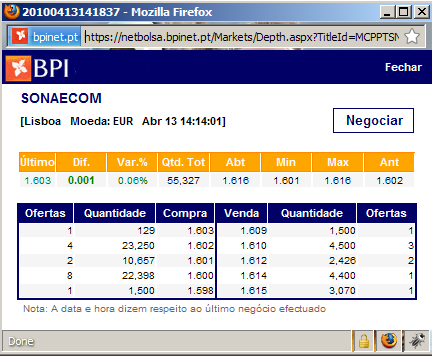Click the Var.% column header
The height and width of the screenshot is (360, 432).
click(132, 162)
